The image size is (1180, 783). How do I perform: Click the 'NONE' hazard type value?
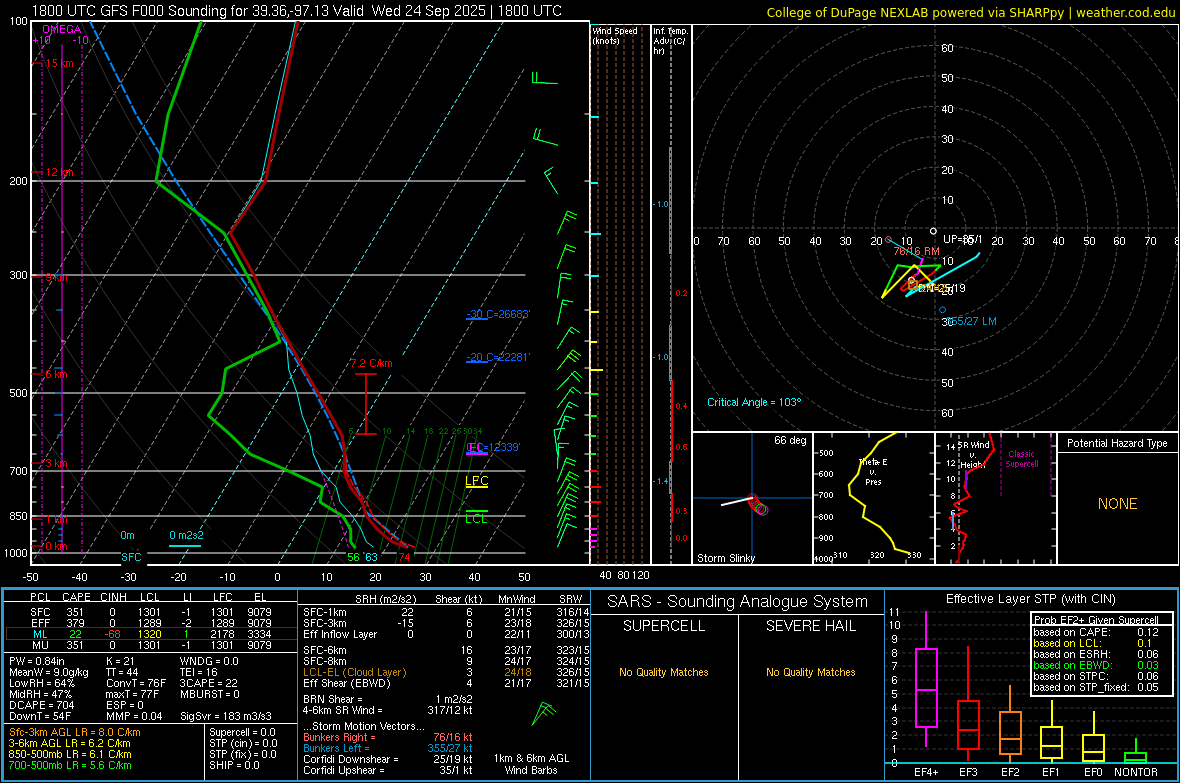tap(1117, 504)
